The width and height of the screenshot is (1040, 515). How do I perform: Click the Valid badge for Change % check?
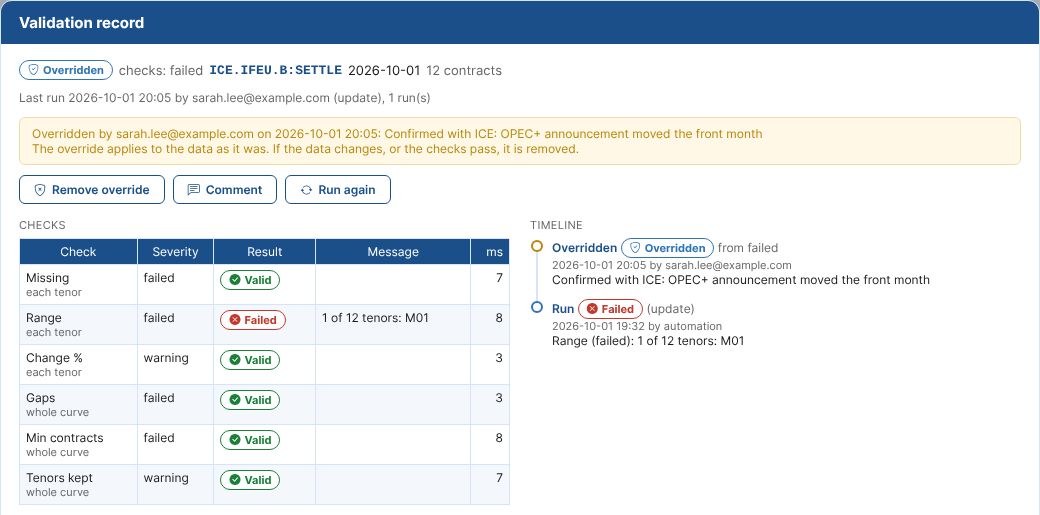(x=250, y=360)
